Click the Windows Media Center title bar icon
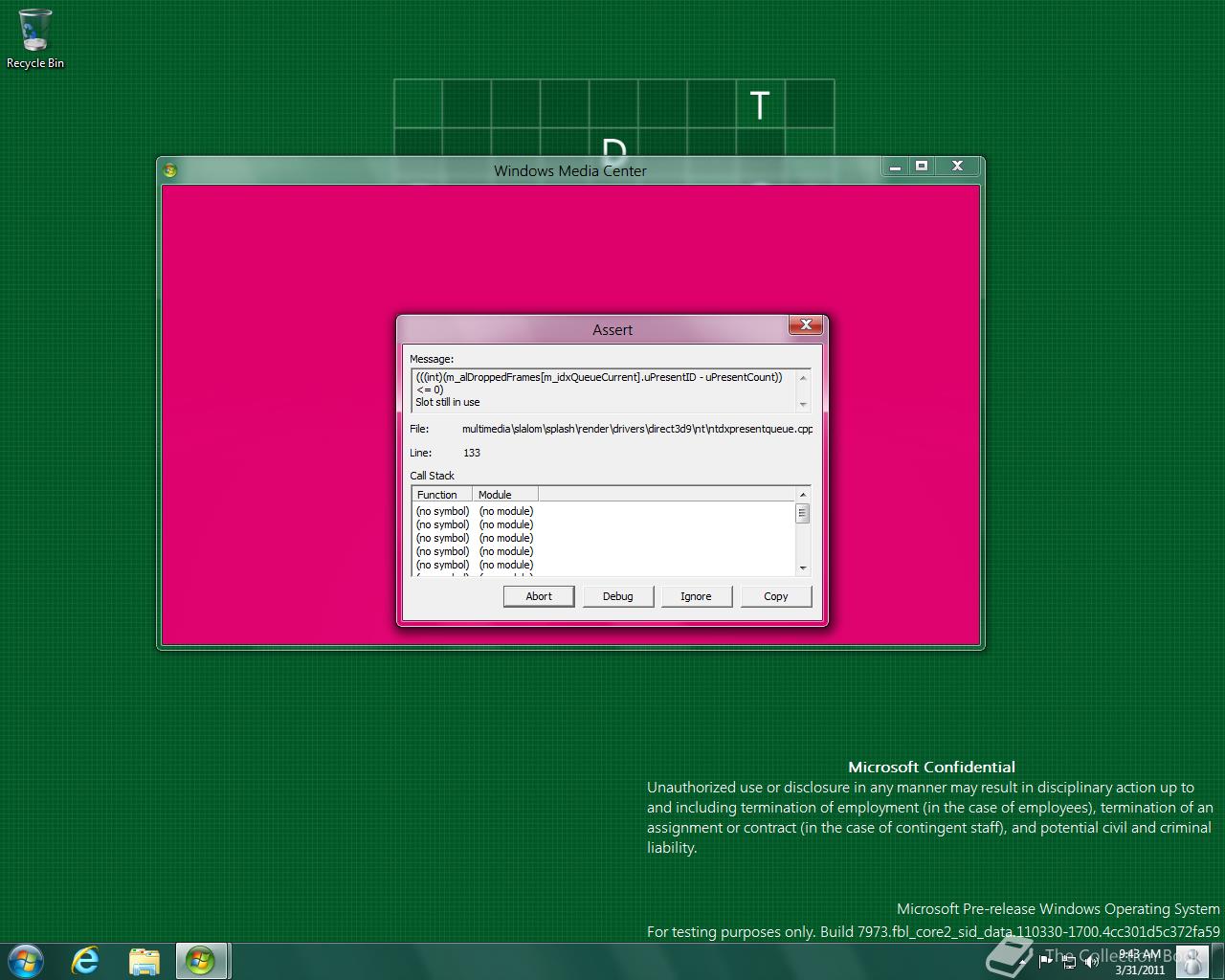This screenshot has width=1225, height=980. coord(170,170)
